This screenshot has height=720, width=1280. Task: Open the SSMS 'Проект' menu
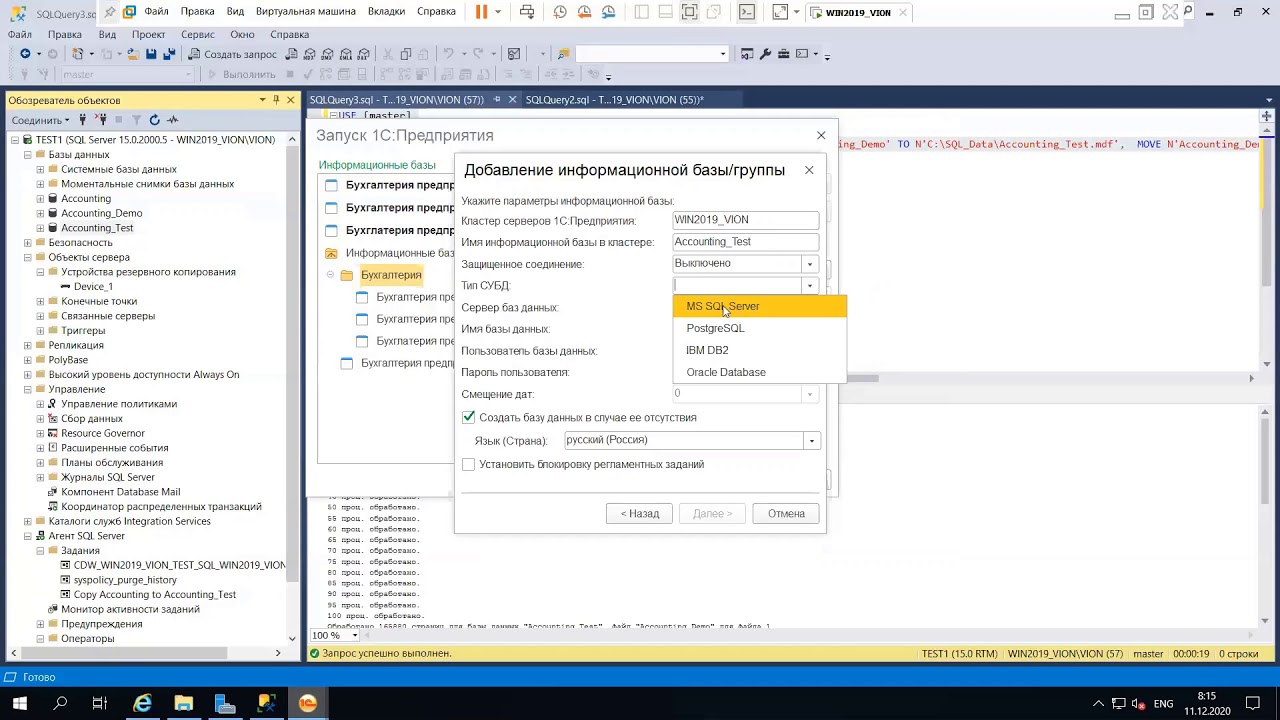coord(148,34)
